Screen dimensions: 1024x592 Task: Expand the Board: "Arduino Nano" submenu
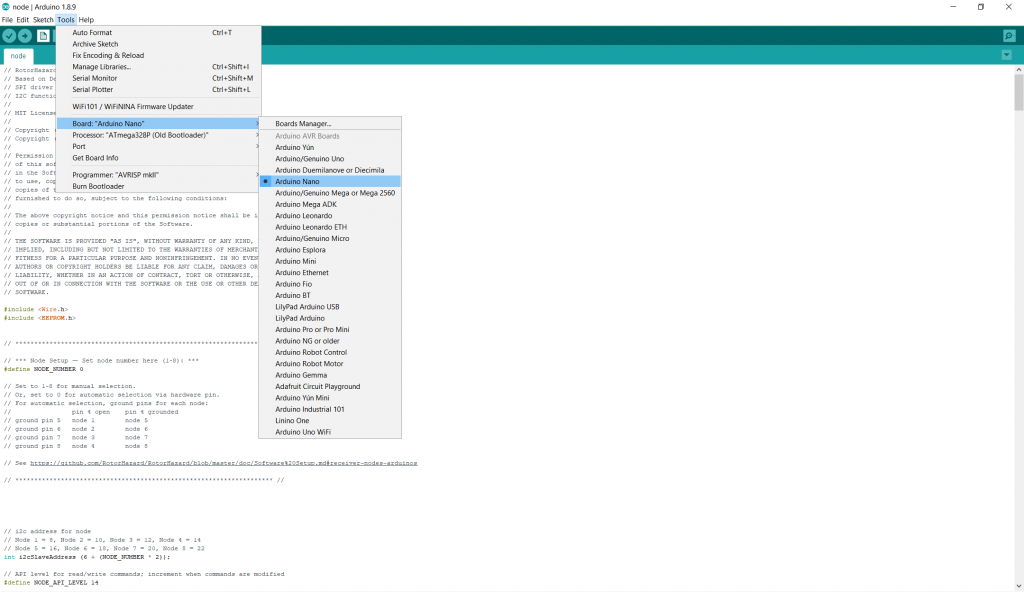(x=159, y=123)
